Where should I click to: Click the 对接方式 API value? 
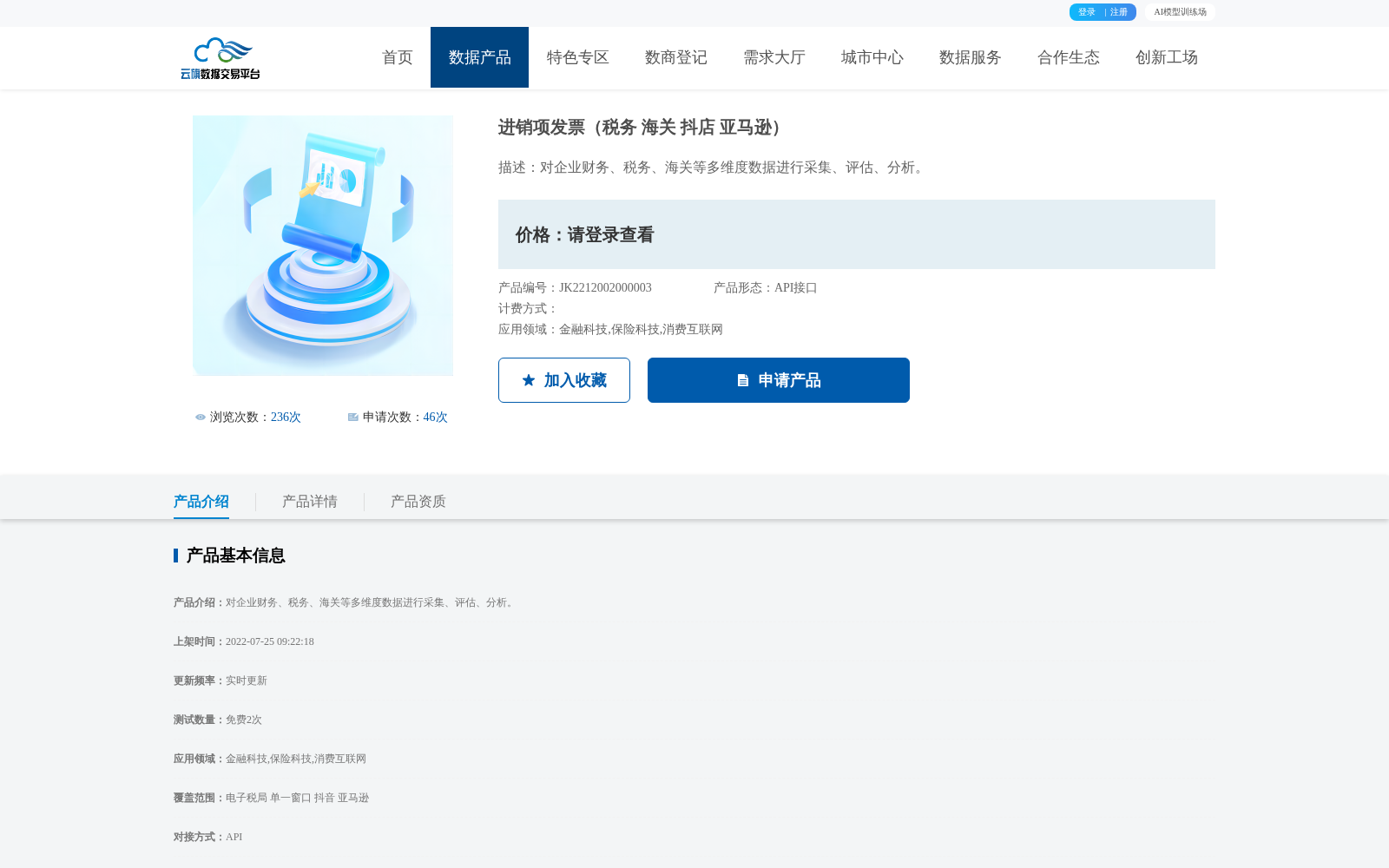(x=234, y=837)
